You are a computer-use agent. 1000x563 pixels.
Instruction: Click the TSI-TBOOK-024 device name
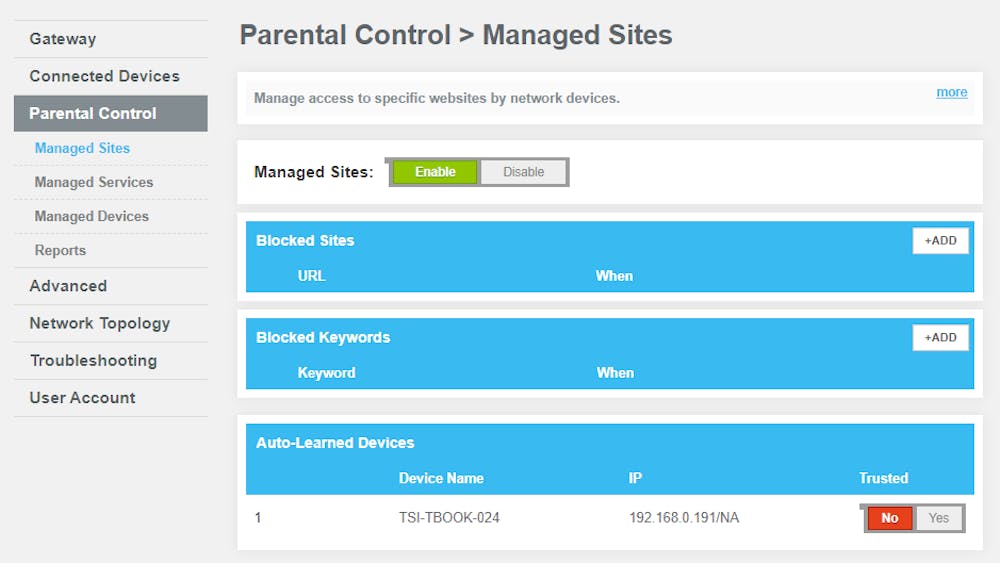(449, 518)
